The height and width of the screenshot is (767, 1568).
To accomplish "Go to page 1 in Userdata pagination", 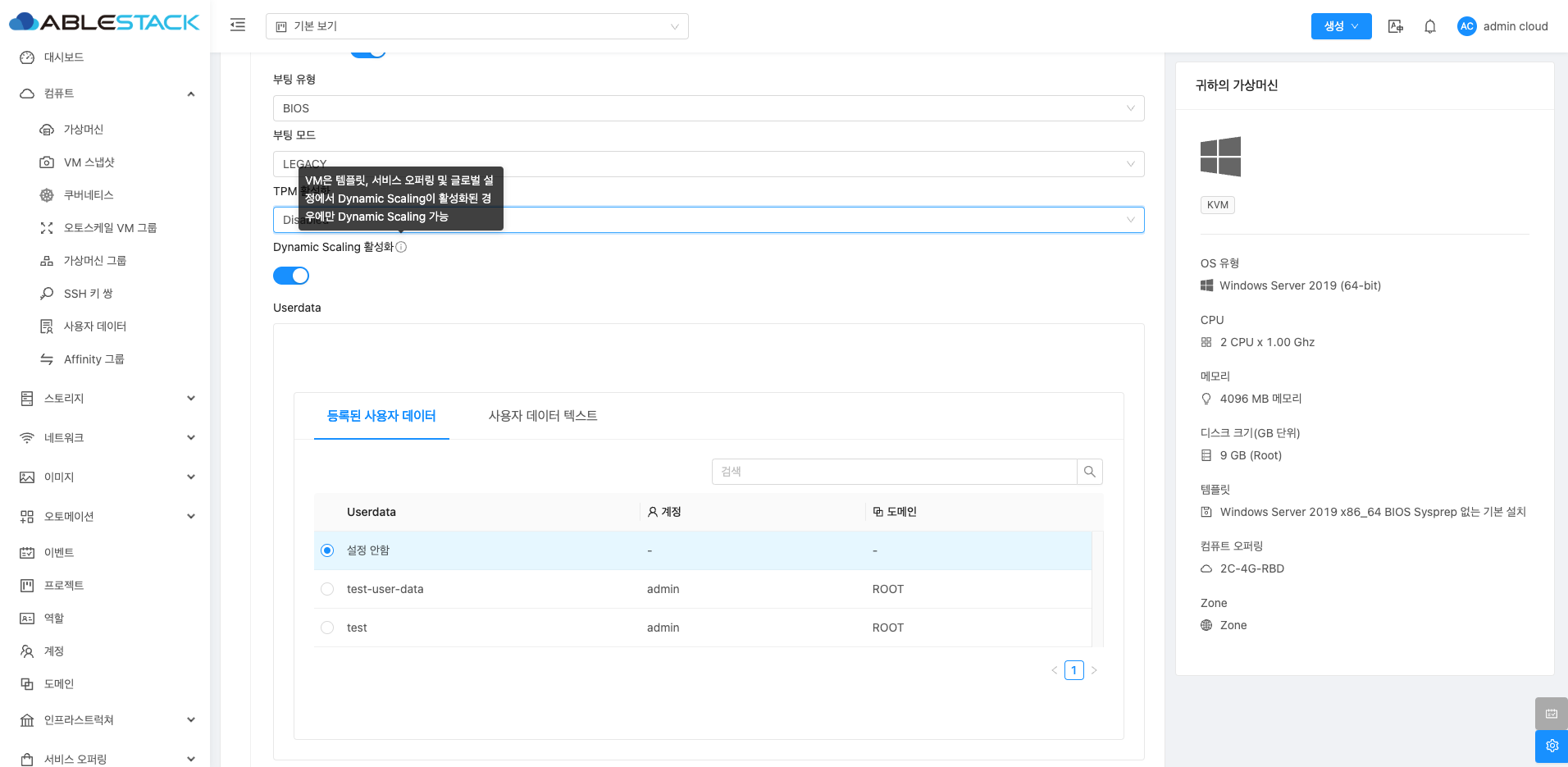I will 1073,670.
